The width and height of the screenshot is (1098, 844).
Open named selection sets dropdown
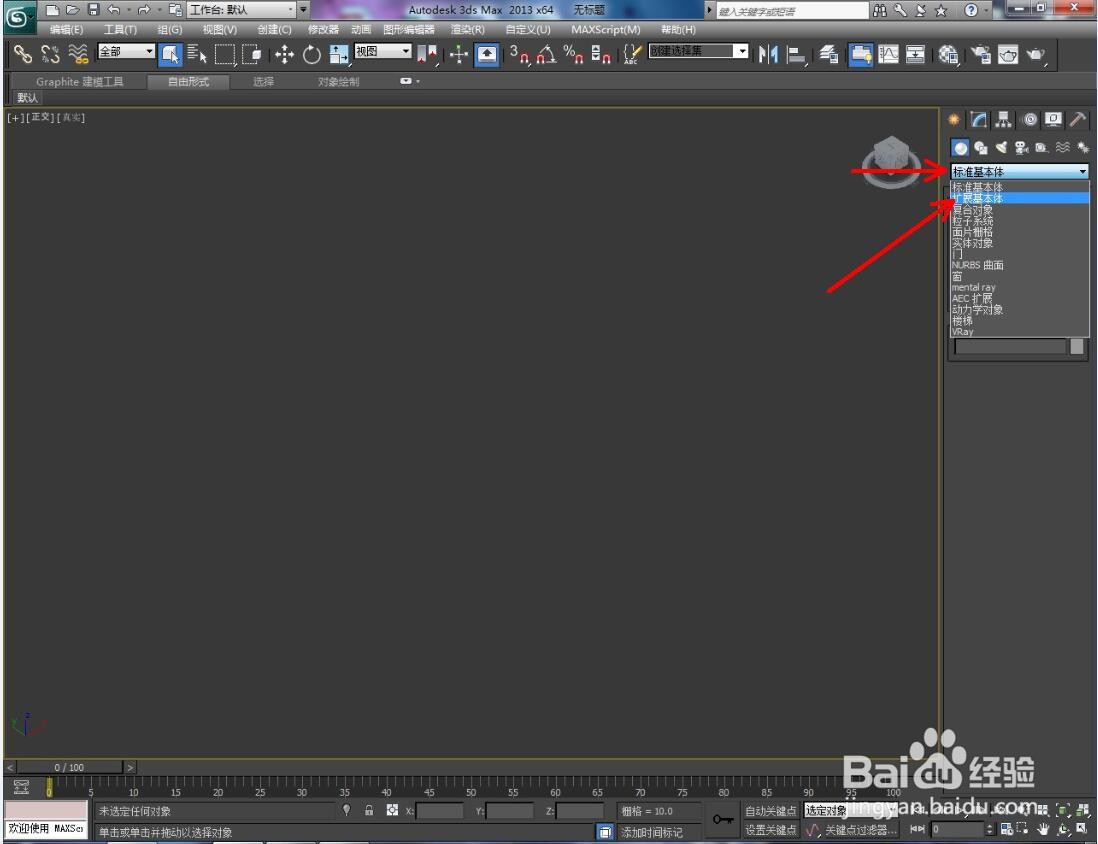[698, 50]
